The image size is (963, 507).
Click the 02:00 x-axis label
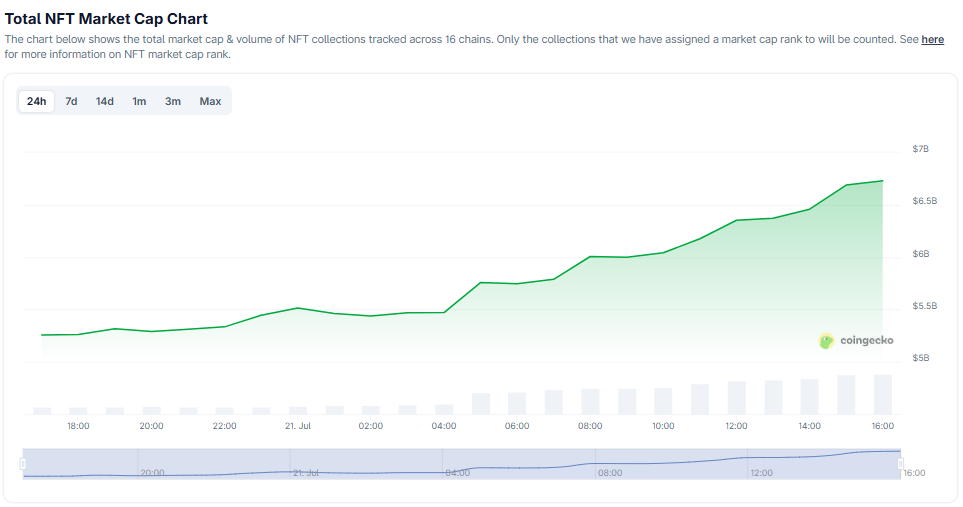pos(370,426)
